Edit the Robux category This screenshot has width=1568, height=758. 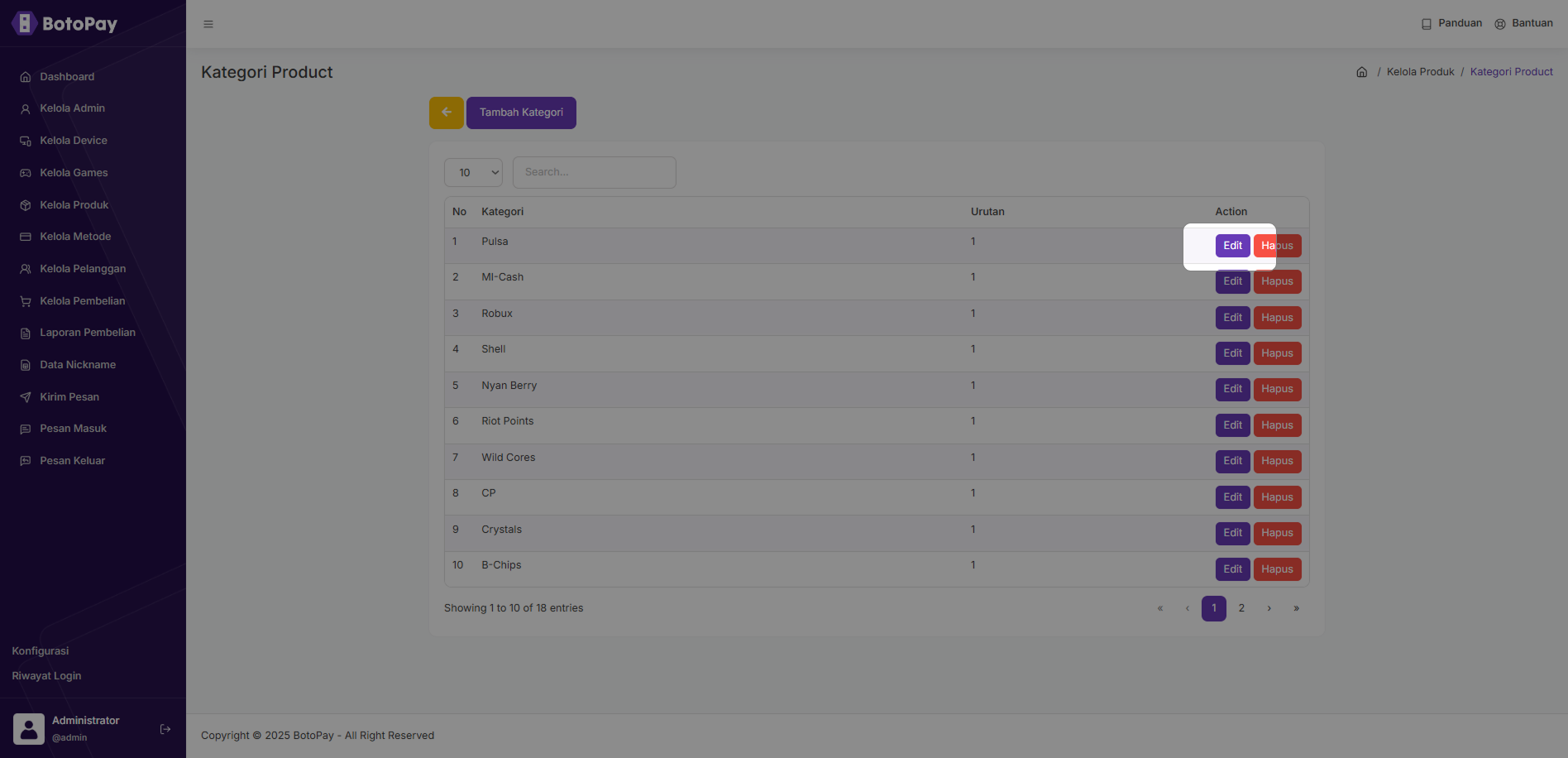pyautogui.click(x=1232, y=318)
